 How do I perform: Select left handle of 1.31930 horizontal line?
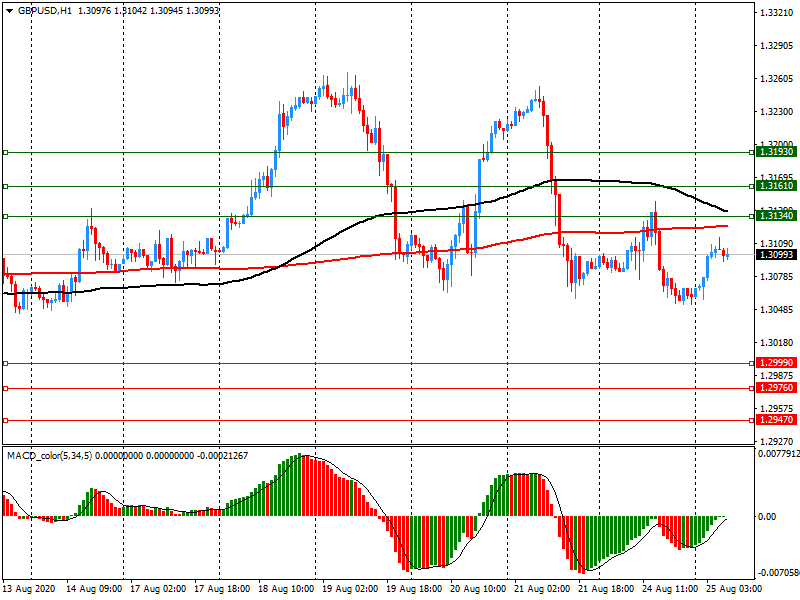(6, 153)
